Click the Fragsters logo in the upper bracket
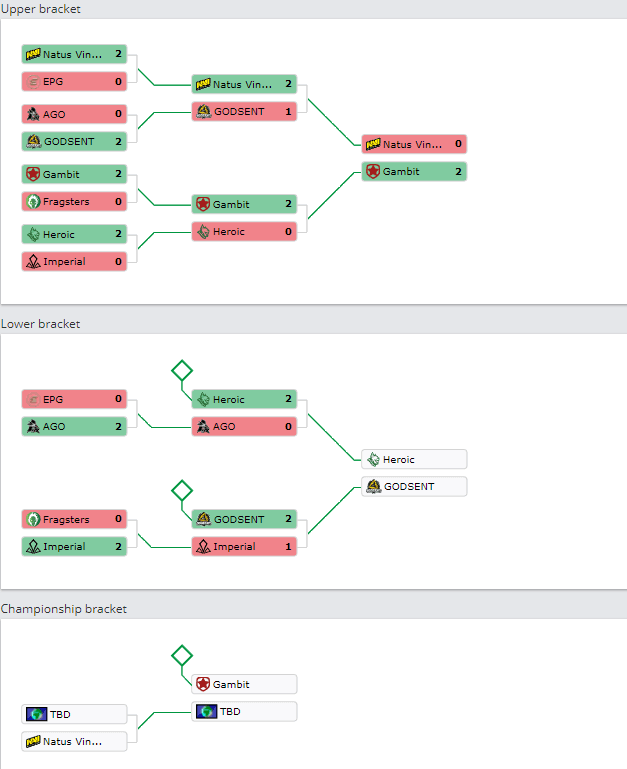Image resolution: width=627 pixels, height=769 pixels. tap(33, 202)
